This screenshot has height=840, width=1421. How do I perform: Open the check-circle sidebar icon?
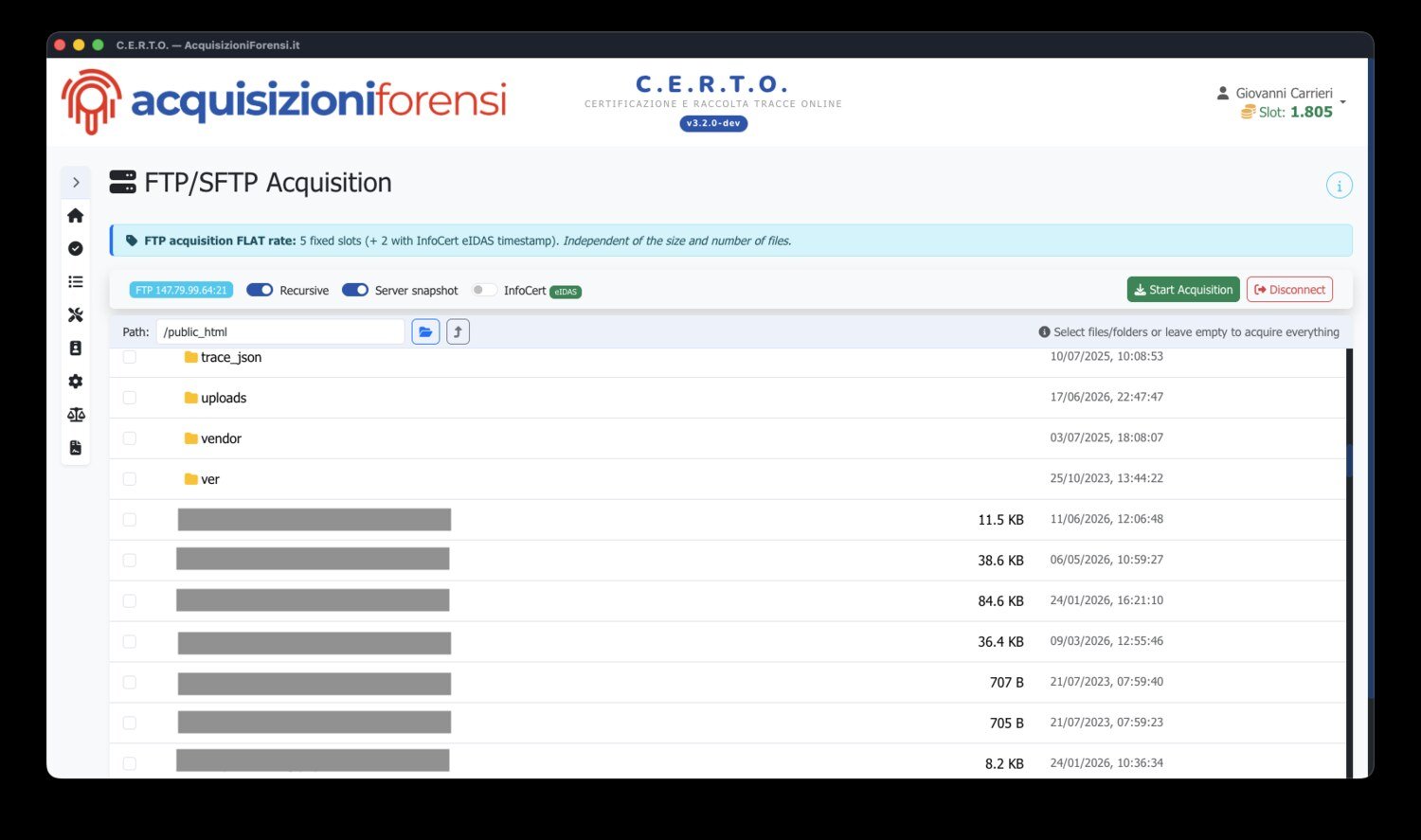76,249
